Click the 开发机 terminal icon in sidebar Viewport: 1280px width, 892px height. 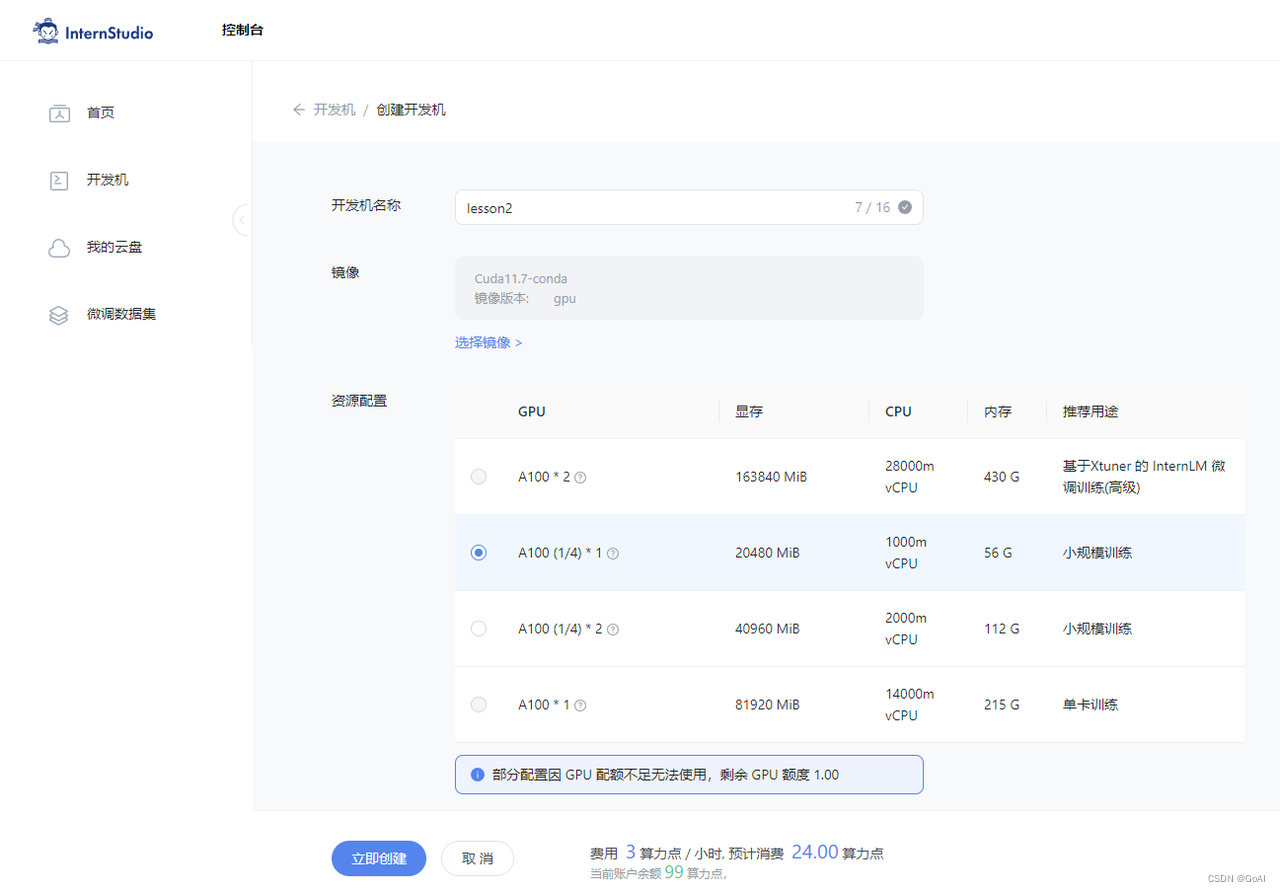[59, 180]
